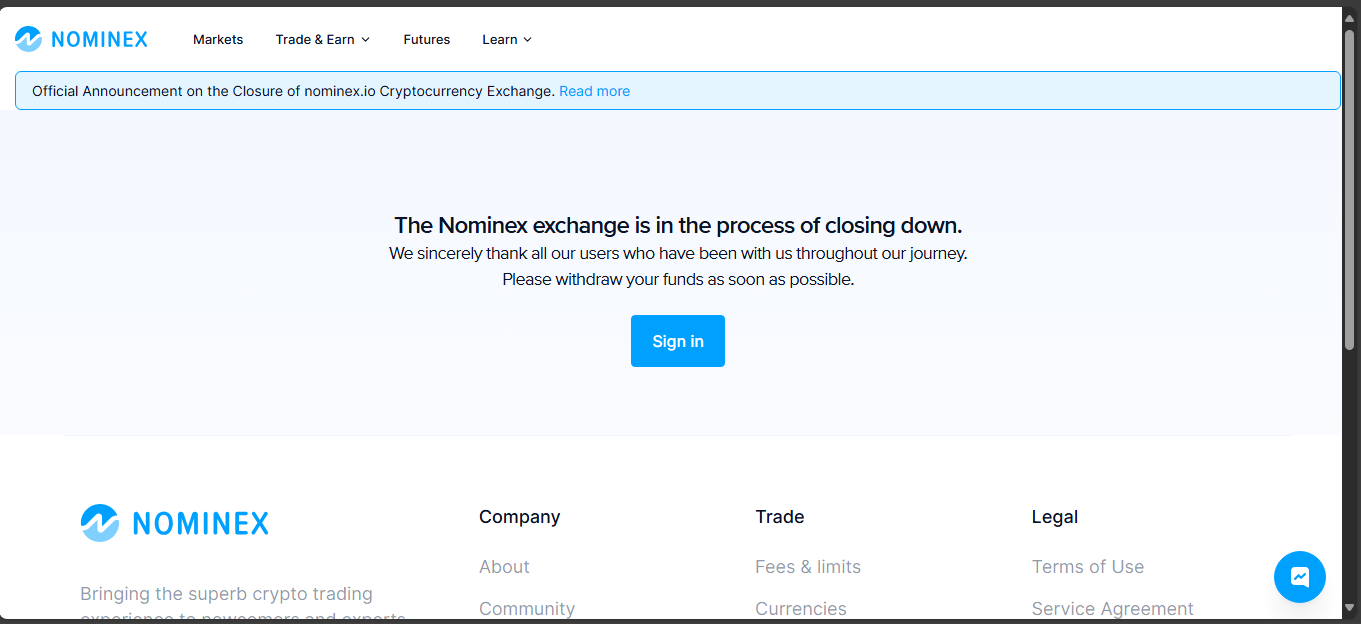The image size is (1361, 624).
Task: Open the Service Agreement link
Action: (x=1113, y=608)
